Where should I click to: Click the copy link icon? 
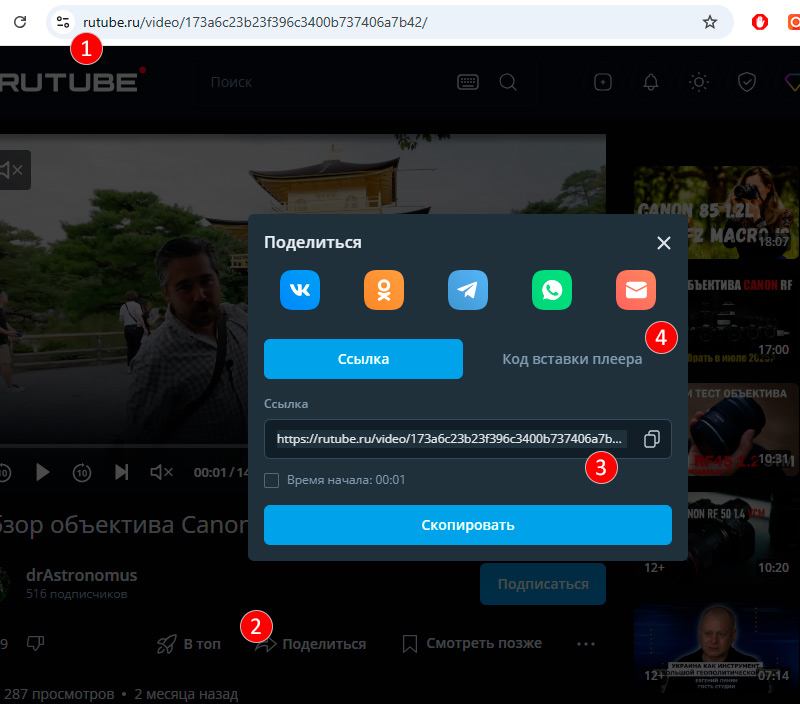pos(651,439)
